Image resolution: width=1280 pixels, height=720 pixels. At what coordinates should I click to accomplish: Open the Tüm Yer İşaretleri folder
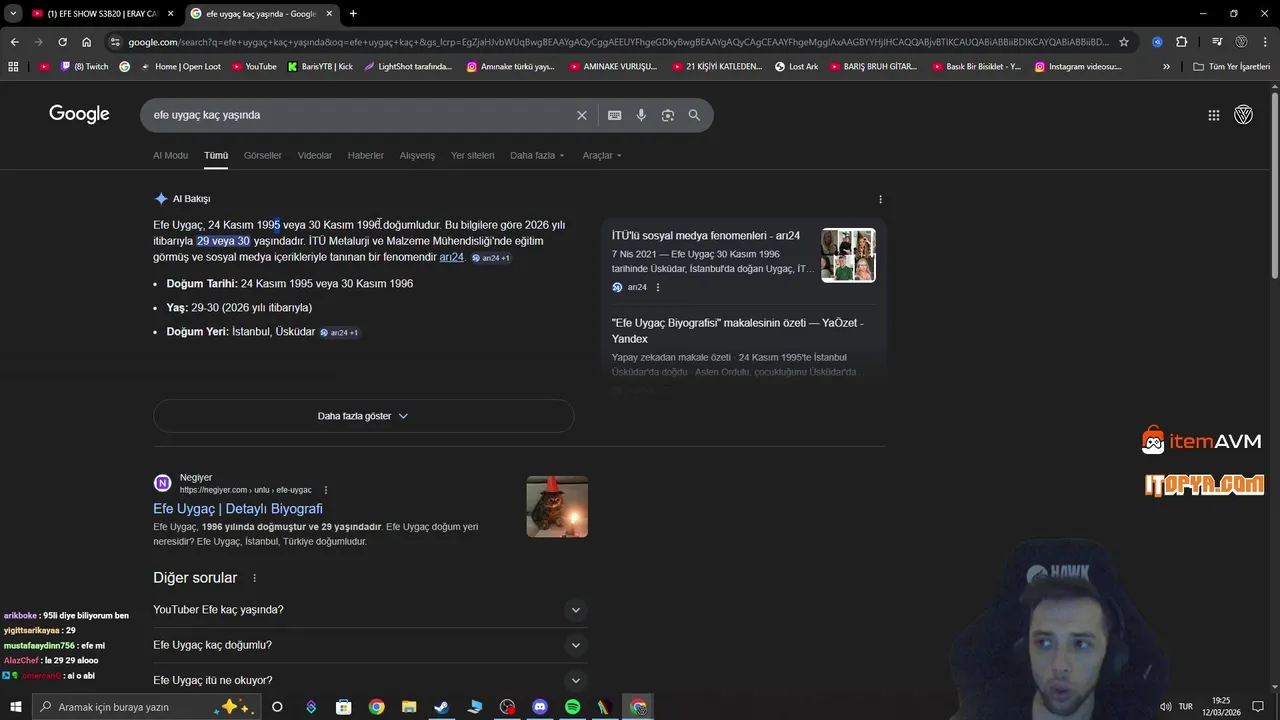click(x=1232, y=66)
